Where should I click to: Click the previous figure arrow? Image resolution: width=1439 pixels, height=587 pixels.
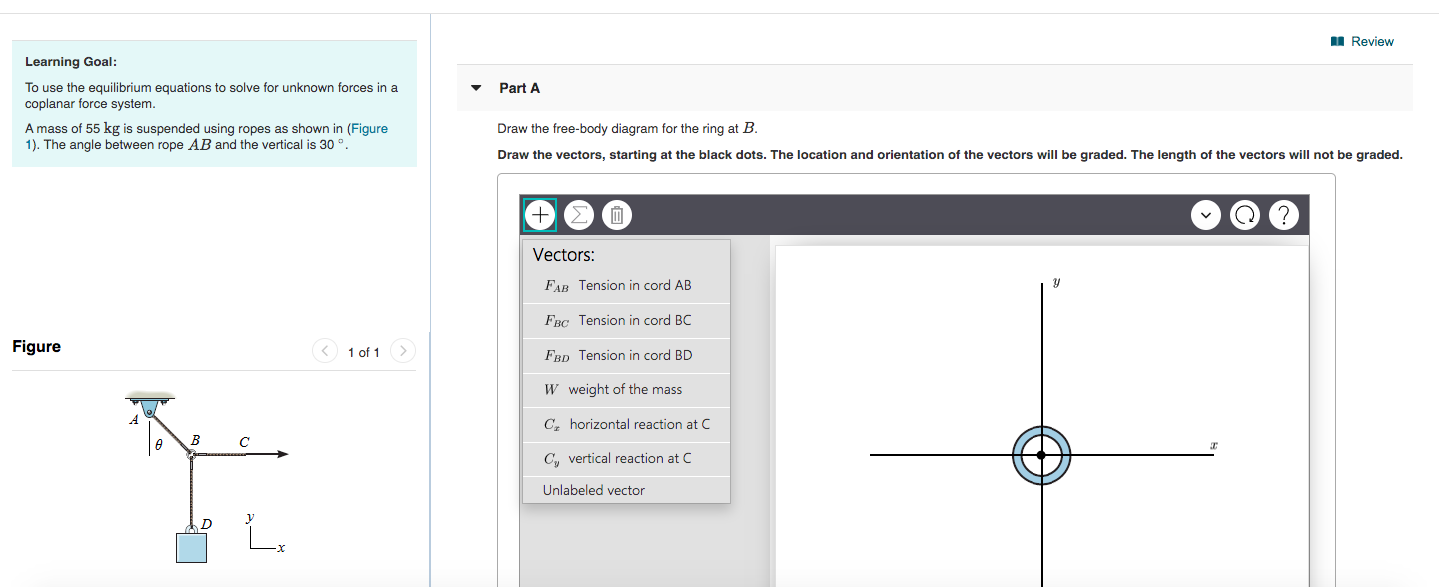[324, 351]
